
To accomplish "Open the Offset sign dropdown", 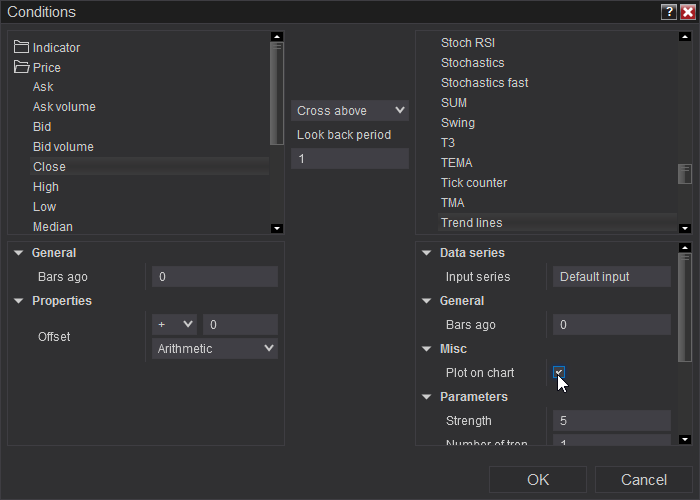I will click(x=174, y=324).
